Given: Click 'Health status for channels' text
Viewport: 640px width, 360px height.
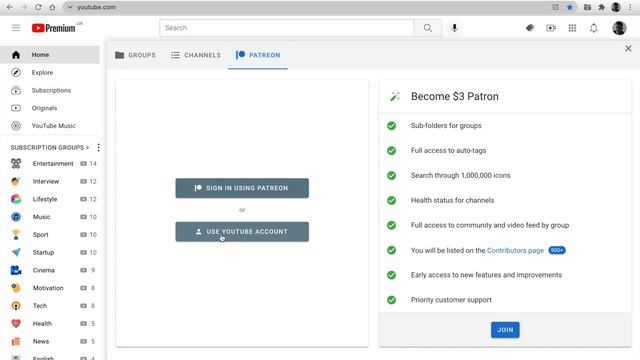Looking at the screenshot, I should tap(452, 200).
